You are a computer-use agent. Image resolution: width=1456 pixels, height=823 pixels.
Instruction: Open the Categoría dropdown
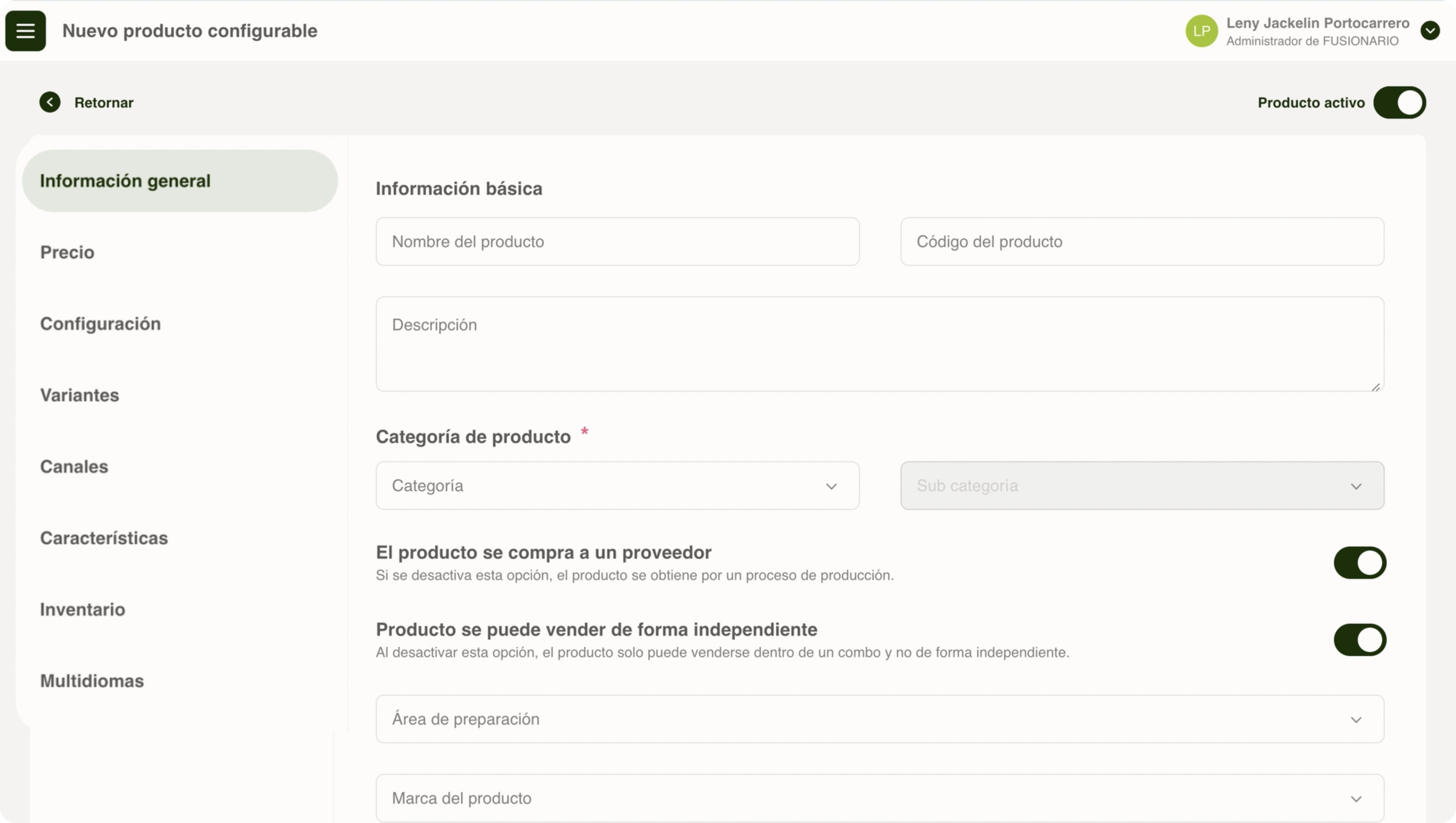click(x=617, y=486)
